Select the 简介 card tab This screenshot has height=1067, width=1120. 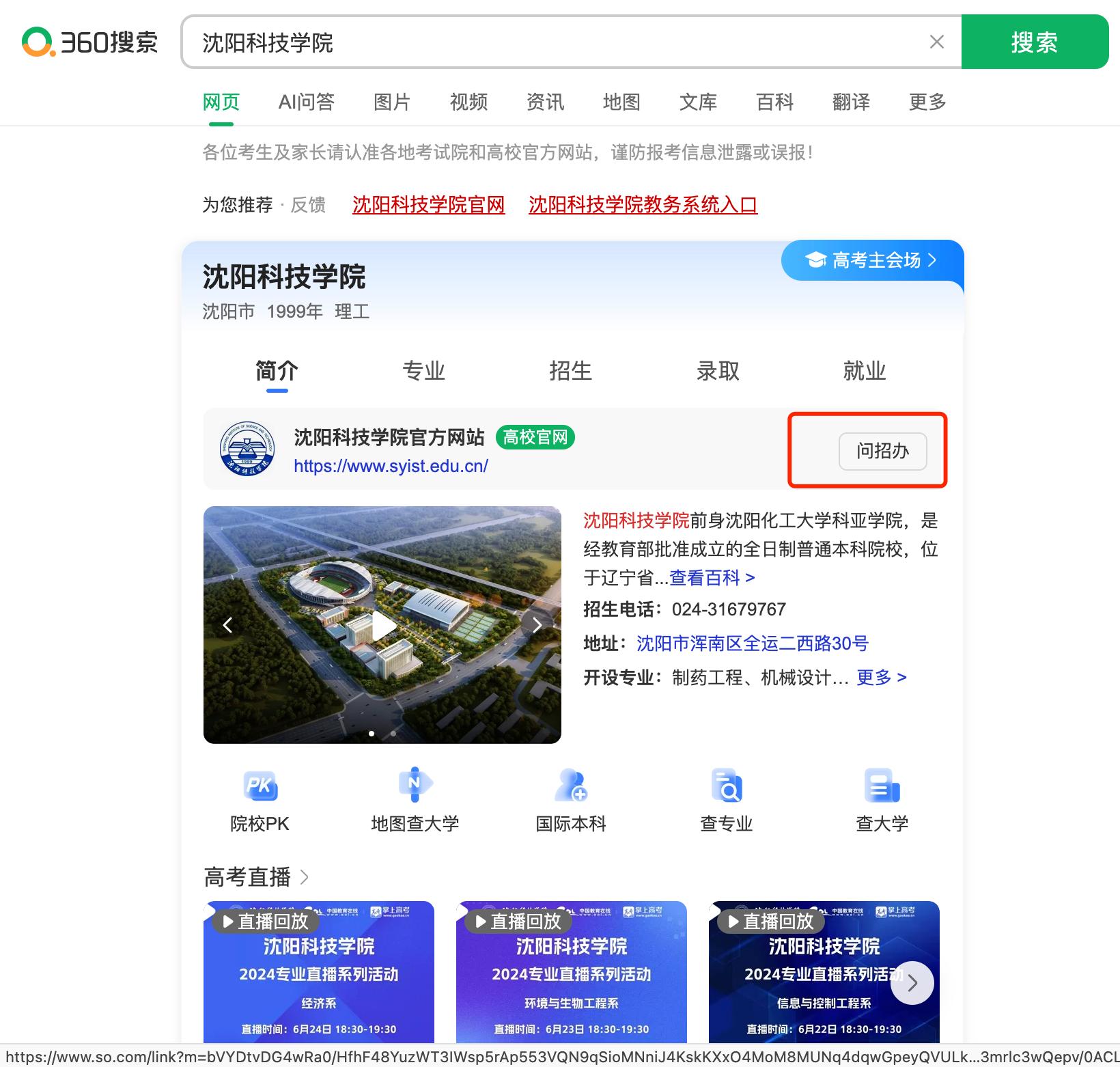[277, 371]
